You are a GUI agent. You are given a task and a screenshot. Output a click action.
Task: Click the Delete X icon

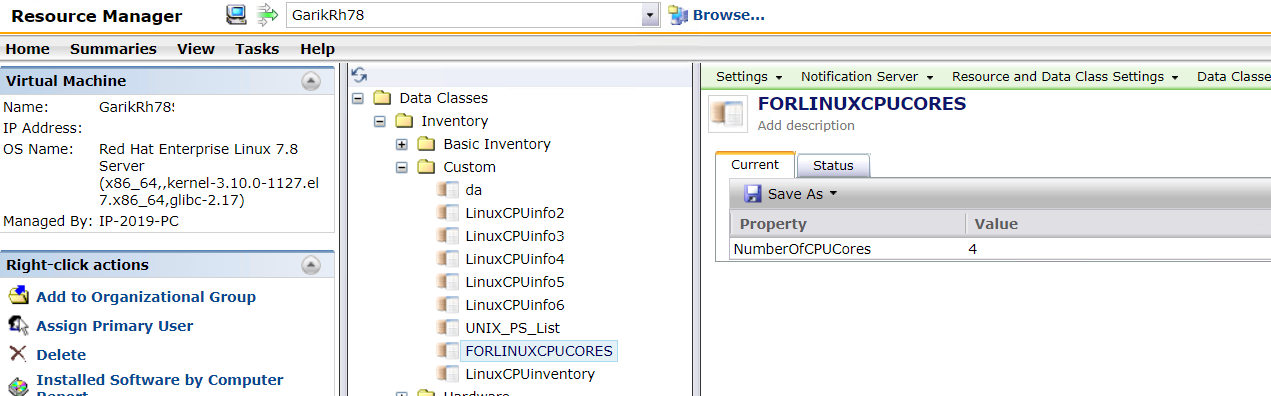(18, 353)
